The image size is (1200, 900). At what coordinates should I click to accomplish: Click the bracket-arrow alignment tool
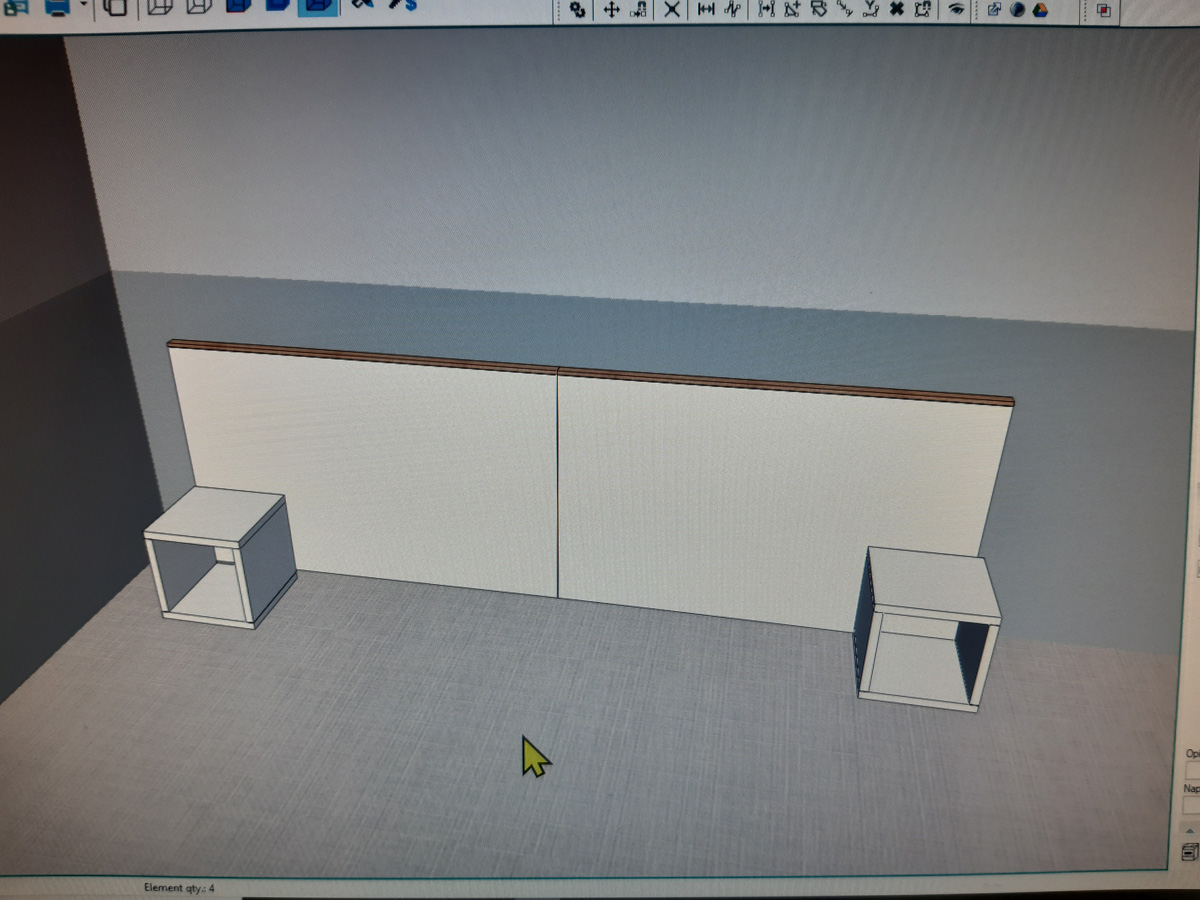click(x=767, y=10)
